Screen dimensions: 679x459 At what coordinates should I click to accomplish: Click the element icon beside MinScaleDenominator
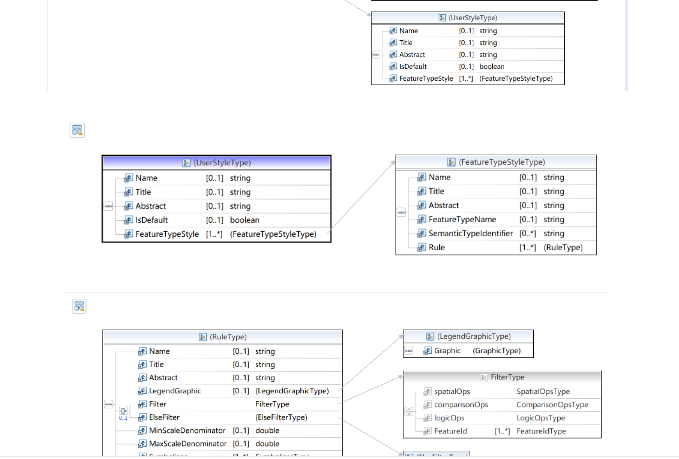142,430
